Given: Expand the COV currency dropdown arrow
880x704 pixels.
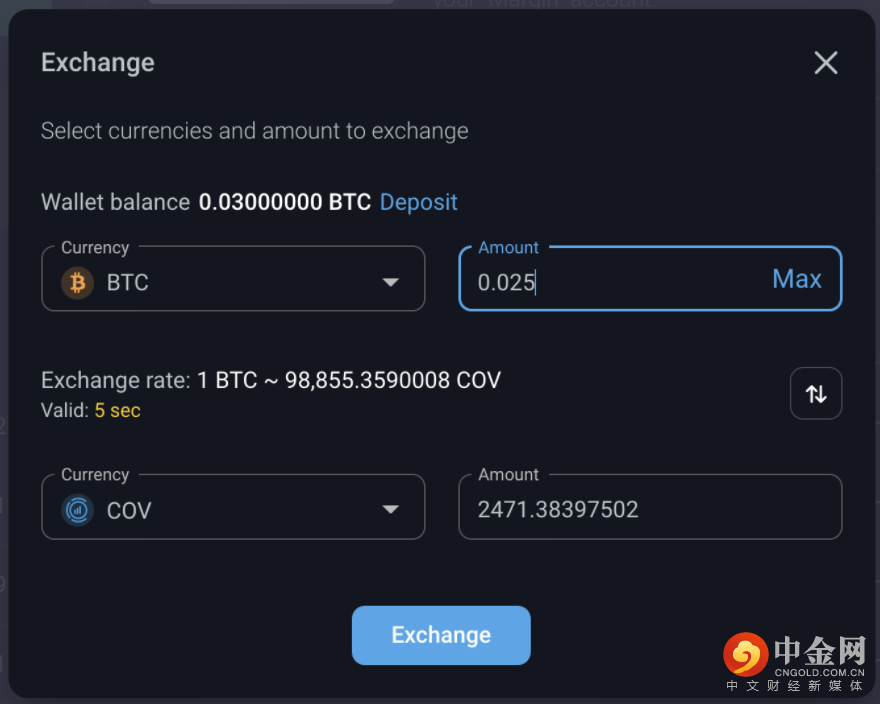Looking at the screenshot, I should tap(391, 510).
